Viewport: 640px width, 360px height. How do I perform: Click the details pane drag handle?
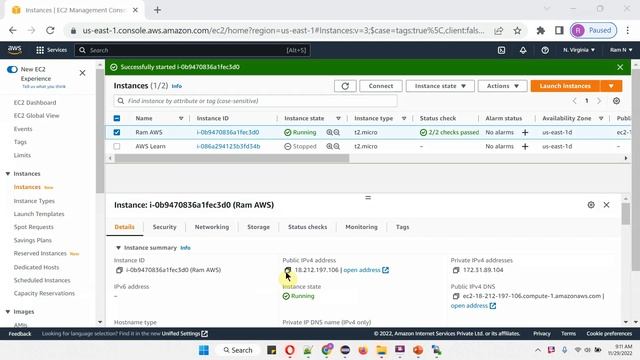click(368, 198)
